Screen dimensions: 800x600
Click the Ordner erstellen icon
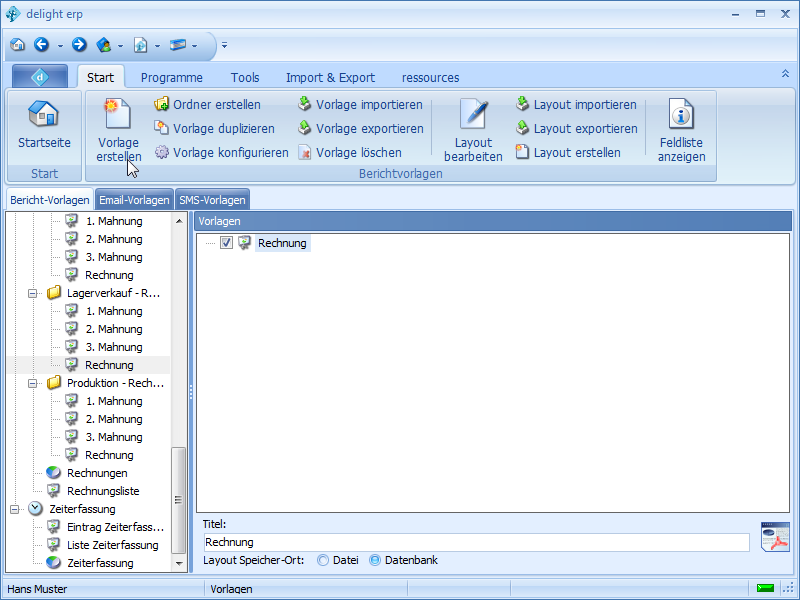[162, 105]
